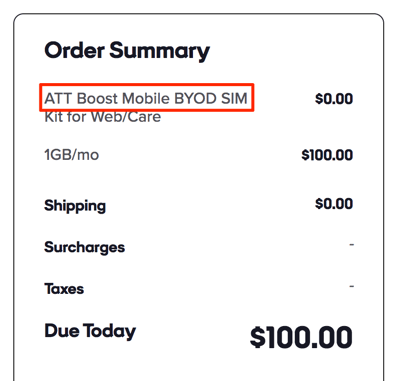This screenshot has height=381, width=400.
Task: Click the Shipping label
Action: tap(75, 206)
